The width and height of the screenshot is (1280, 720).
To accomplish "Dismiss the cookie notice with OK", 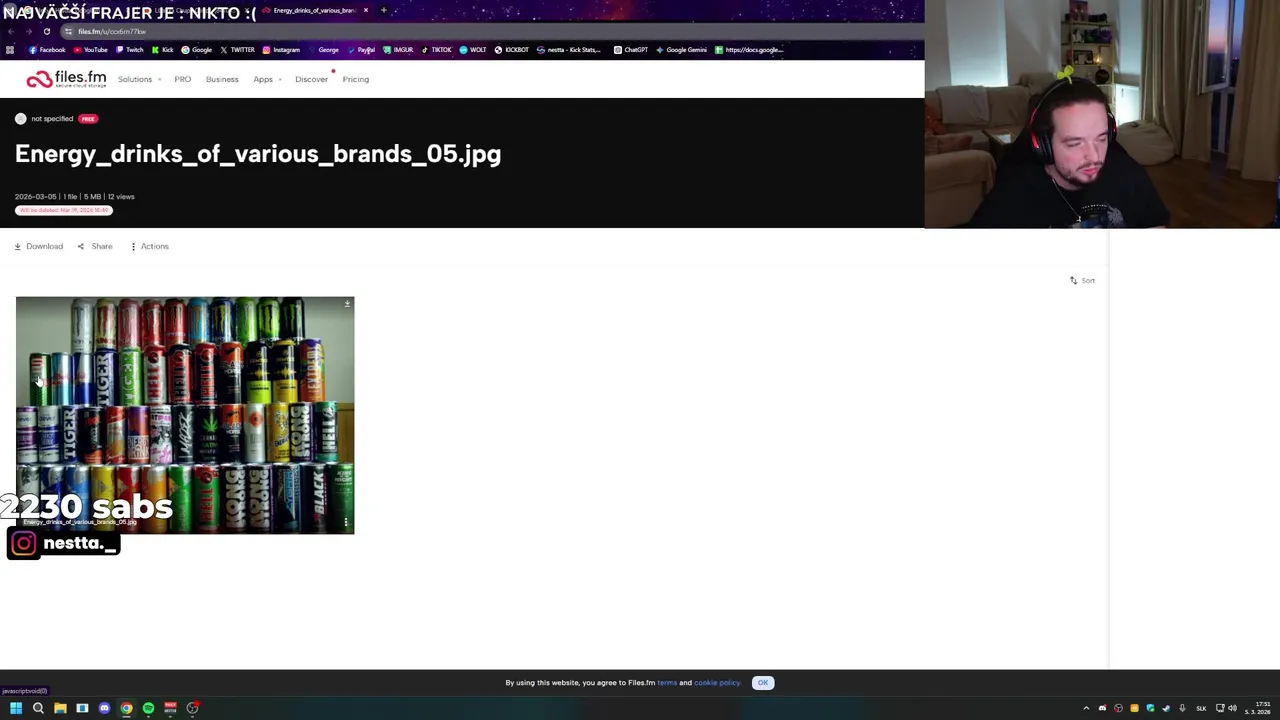I will pos(763,683).
